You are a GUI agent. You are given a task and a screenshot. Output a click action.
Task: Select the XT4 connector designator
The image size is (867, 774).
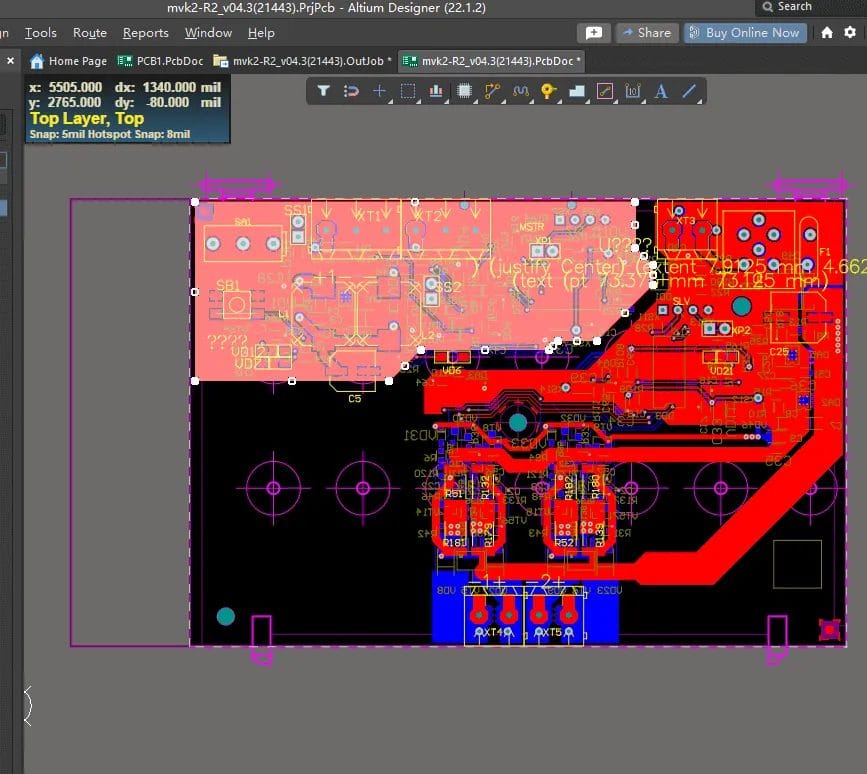tap(494, 632)
